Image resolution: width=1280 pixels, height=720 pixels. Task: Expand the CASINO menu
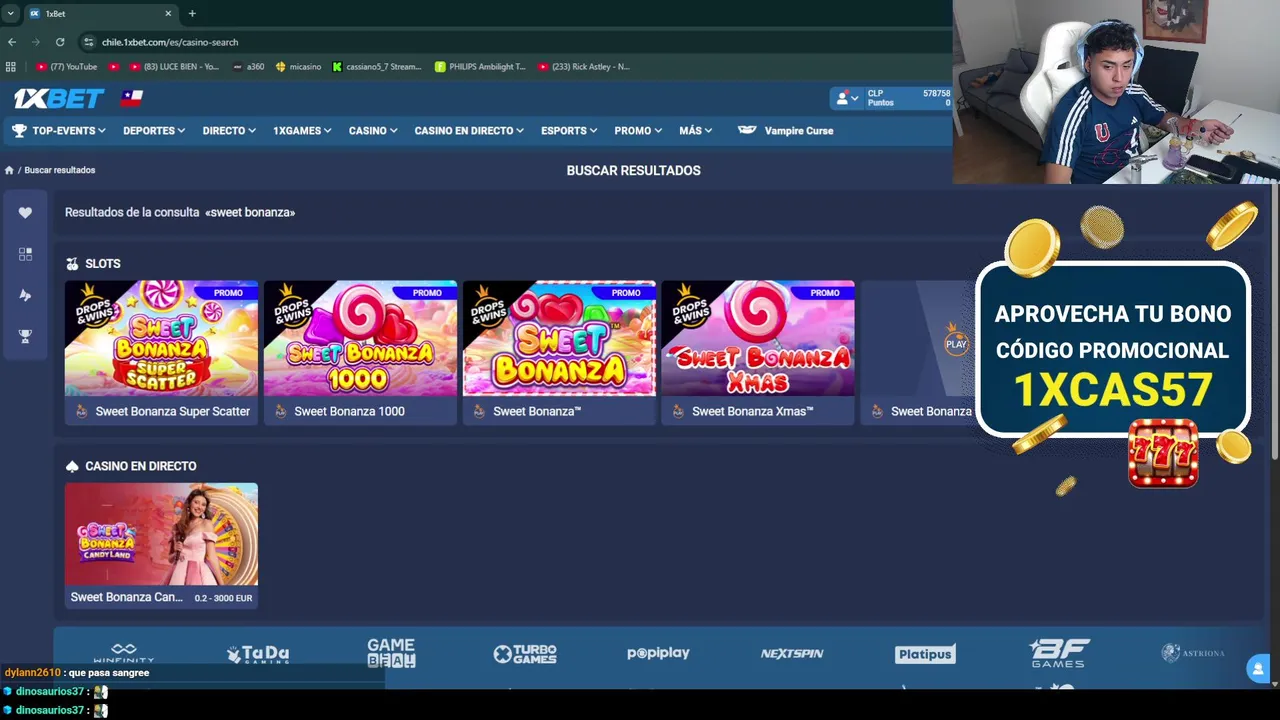[373, 131]
